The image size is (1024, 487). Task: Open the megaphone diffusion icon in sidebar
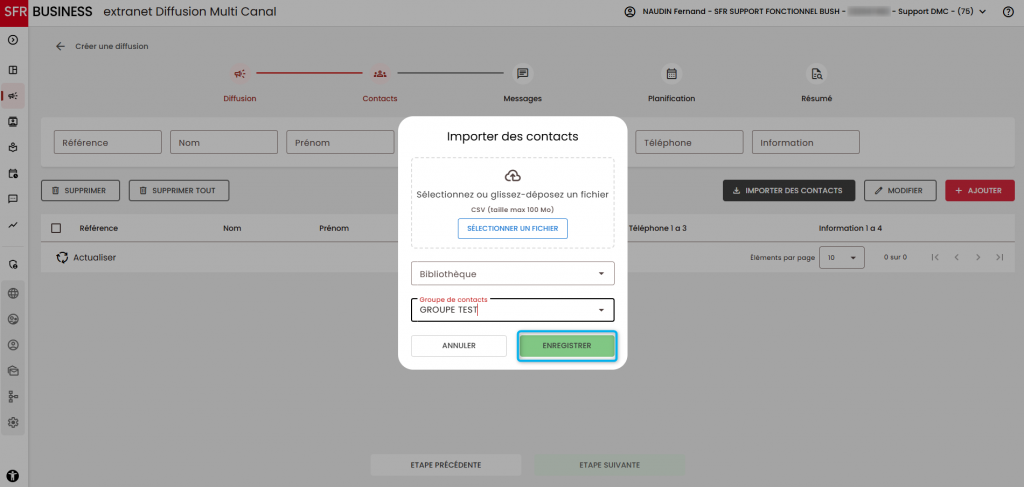(x=13, y=96)
